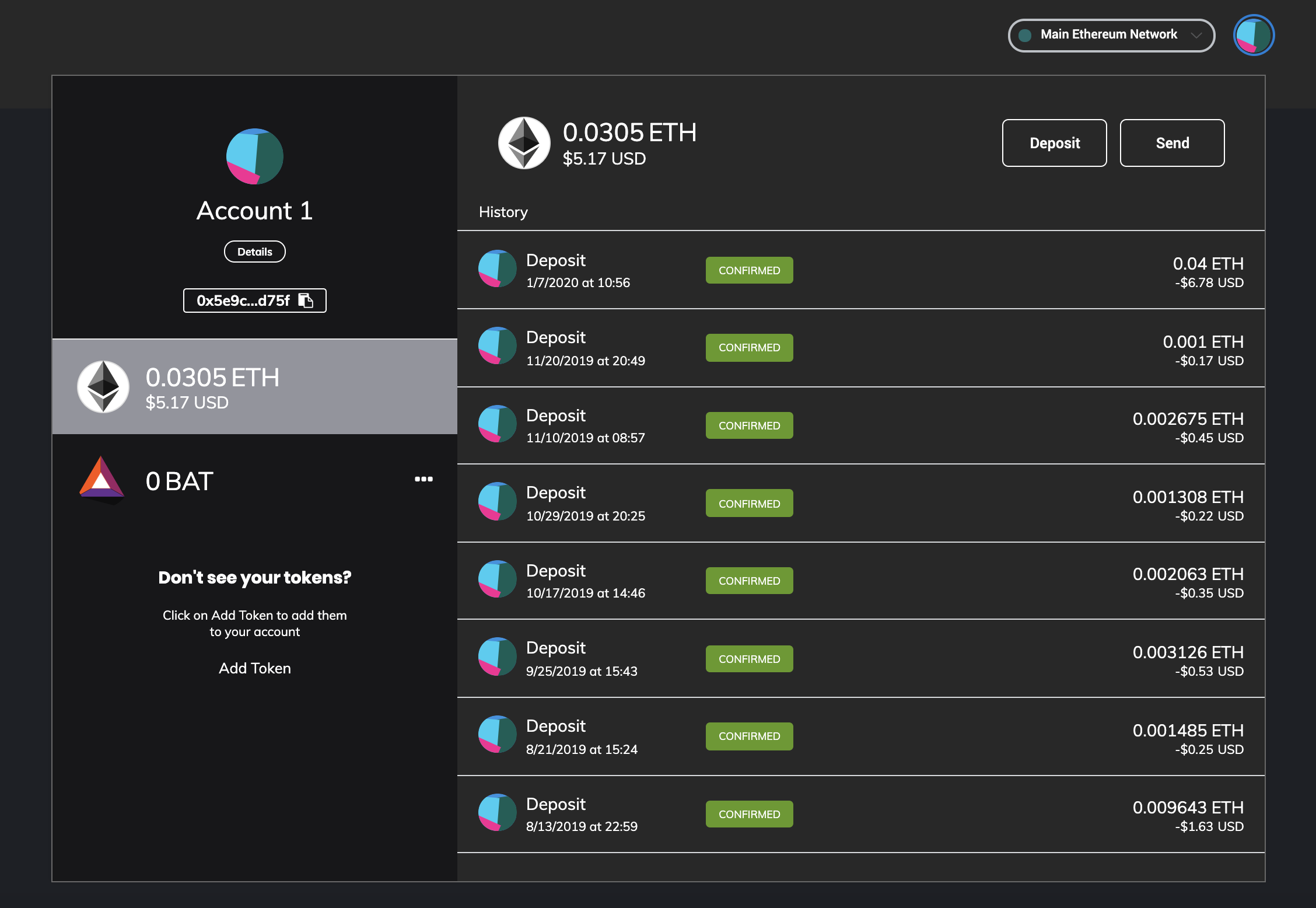Open the BAT token three-dots options menu
Image resolution: width=1316 pixels, height=908 pixels.
[423, 479]
